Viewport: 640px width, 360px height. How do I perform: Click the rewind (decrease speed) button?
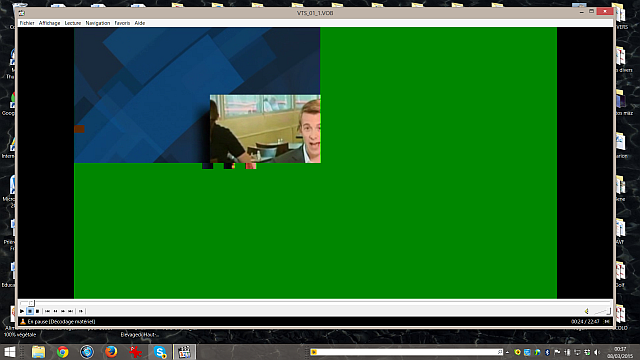(55, 311)
